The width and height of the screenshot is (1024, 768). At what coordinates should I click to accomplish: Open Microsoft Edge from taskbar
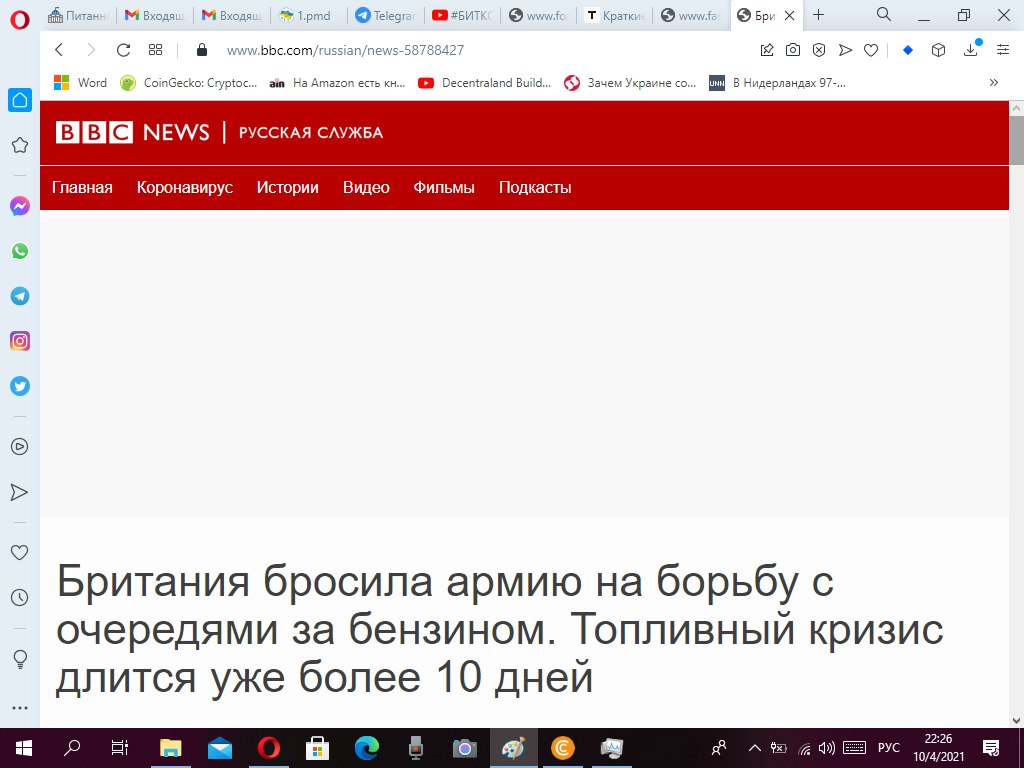[x=367, y=748]
